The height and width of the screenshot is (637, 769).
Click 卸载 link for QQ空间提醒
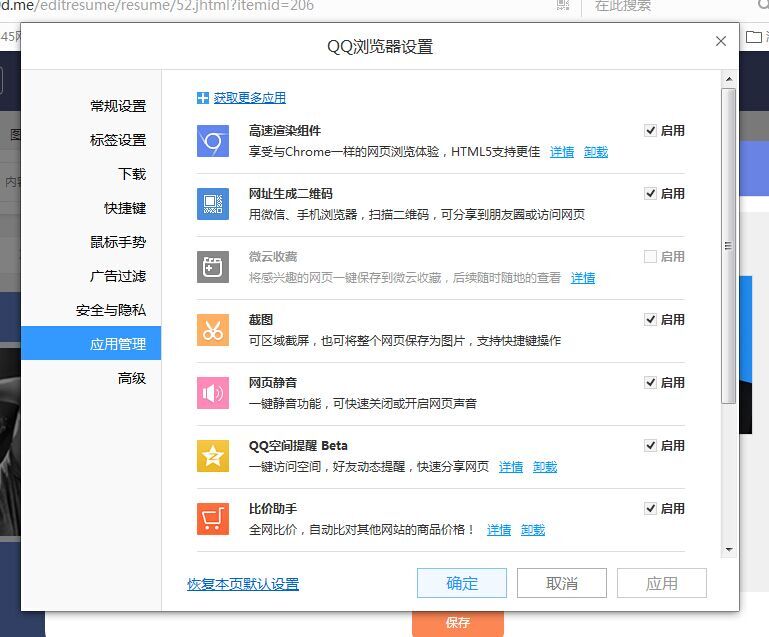tap(545, 467)
